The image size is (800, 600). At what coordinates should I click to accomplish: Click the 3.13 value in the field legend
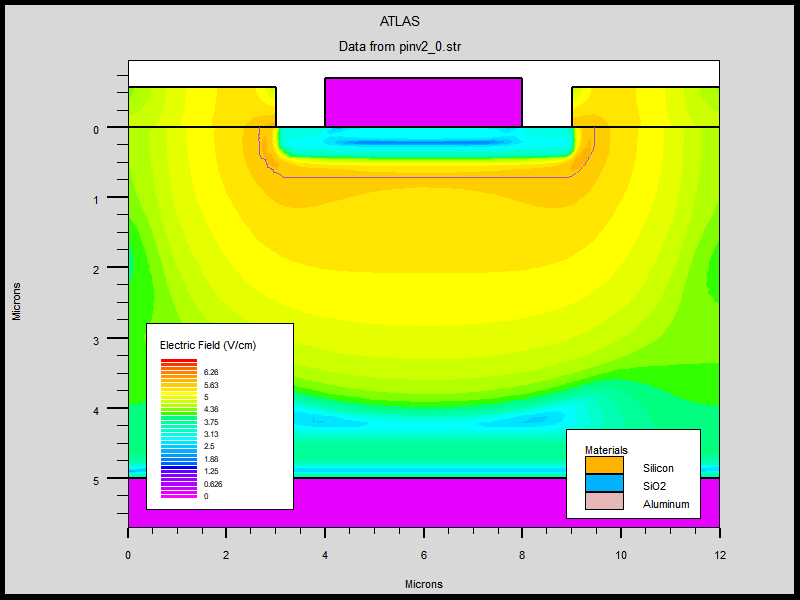point(211,434)
